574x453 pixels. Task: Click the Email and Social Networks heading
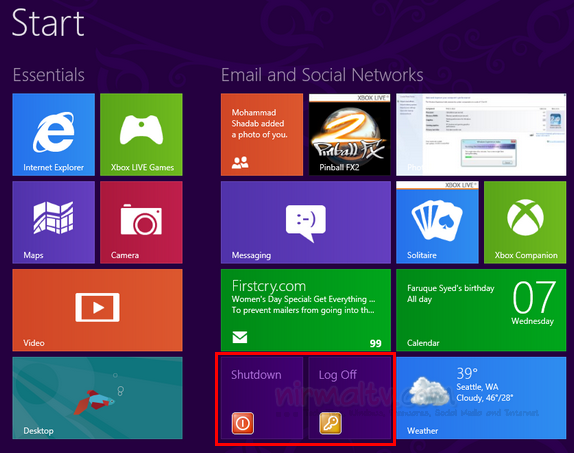[x=322, y=75]
